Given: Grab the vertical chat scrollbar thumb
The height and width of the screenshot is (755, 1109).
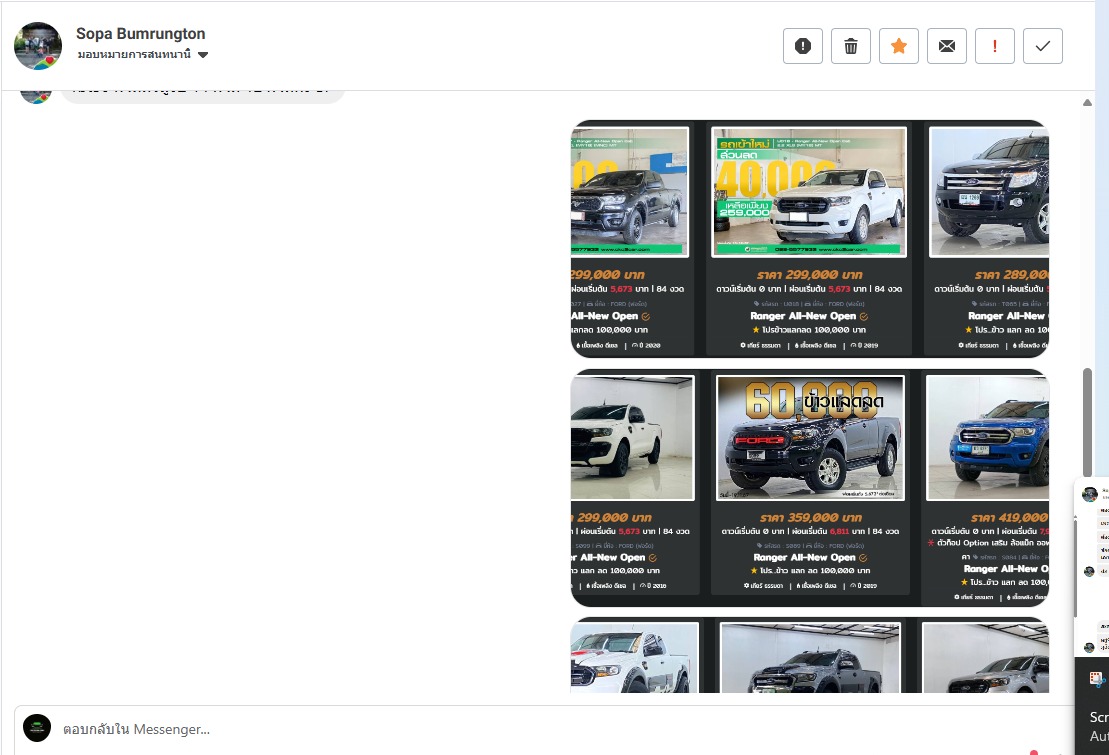Looking at the screenshot, I should click(1087, 422).
